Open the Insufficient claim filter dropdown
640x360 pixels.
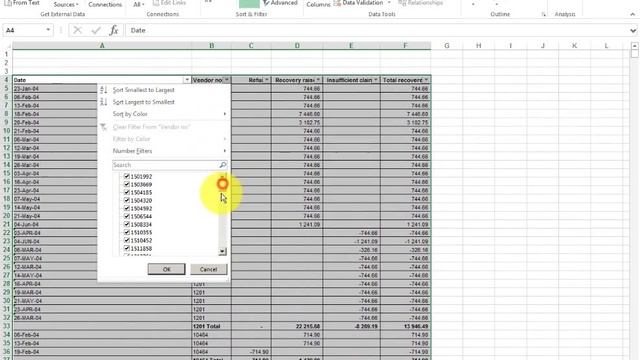[376, 80]
